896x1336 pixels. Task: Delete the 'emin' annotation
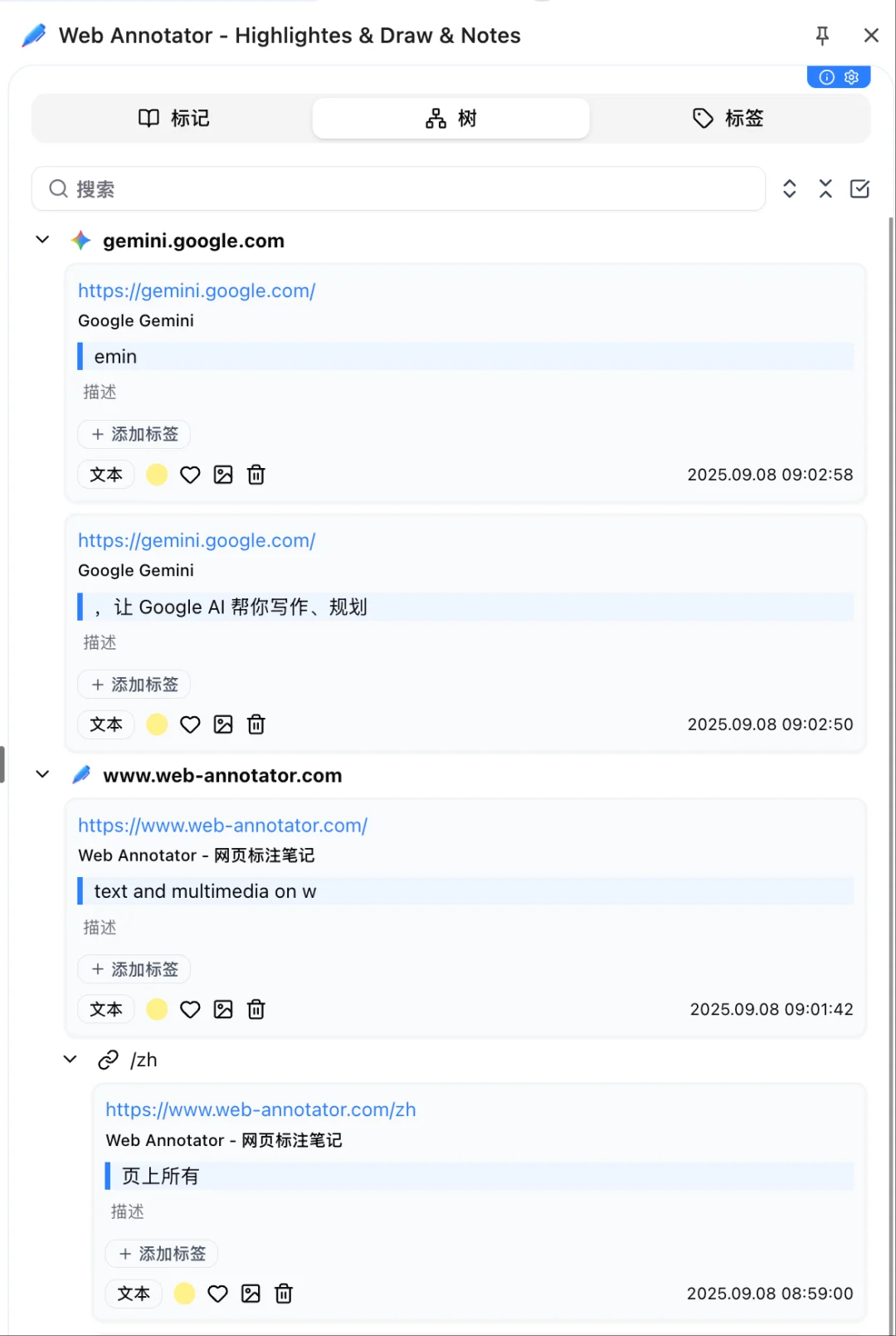256,475
